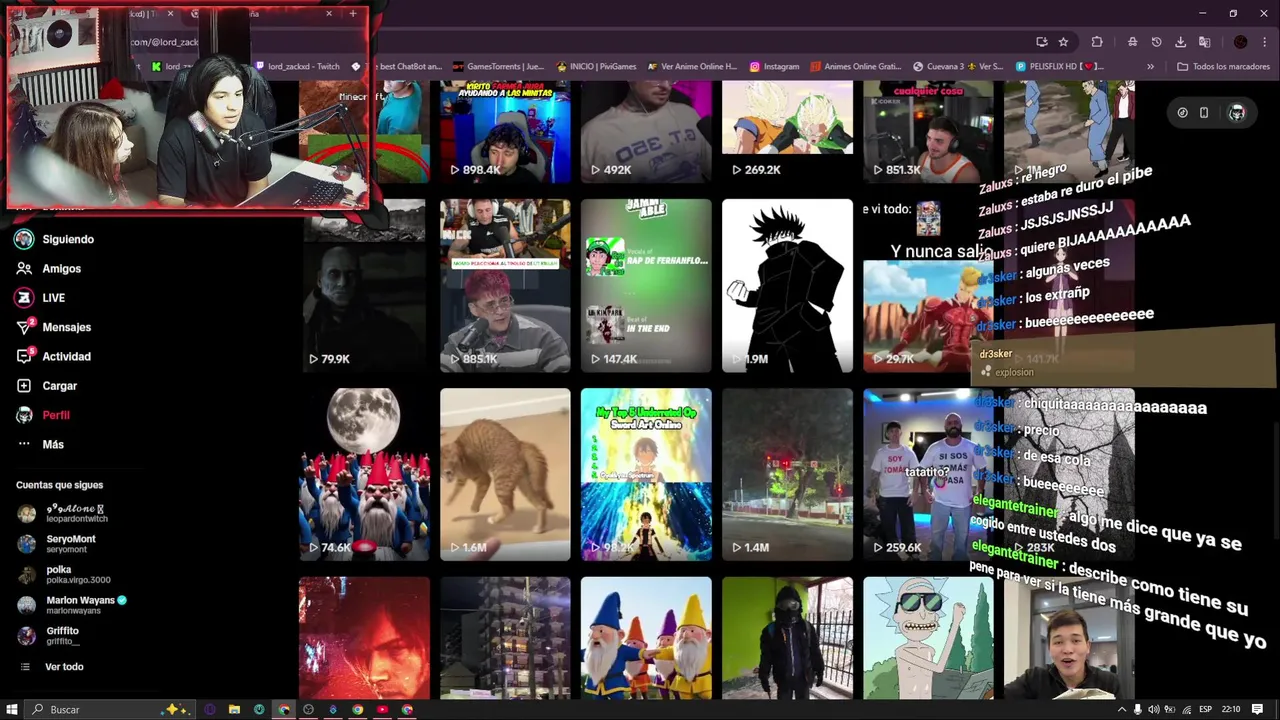Open Ver Anime Online bookmark
Image resolution: width=1280 pixels, height=720 pixels.
coord(691,66)
